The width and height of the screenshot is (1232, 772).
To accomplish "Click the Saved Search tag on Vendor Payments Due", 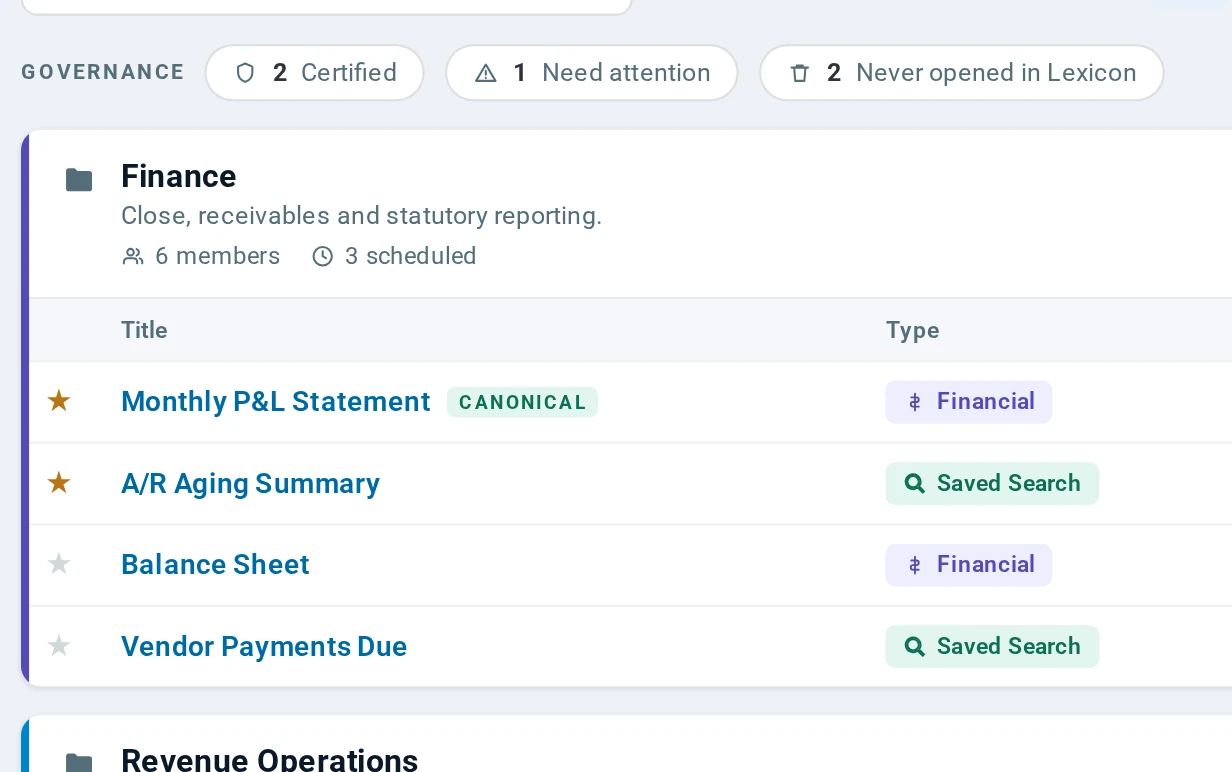I will coord(992,647).
